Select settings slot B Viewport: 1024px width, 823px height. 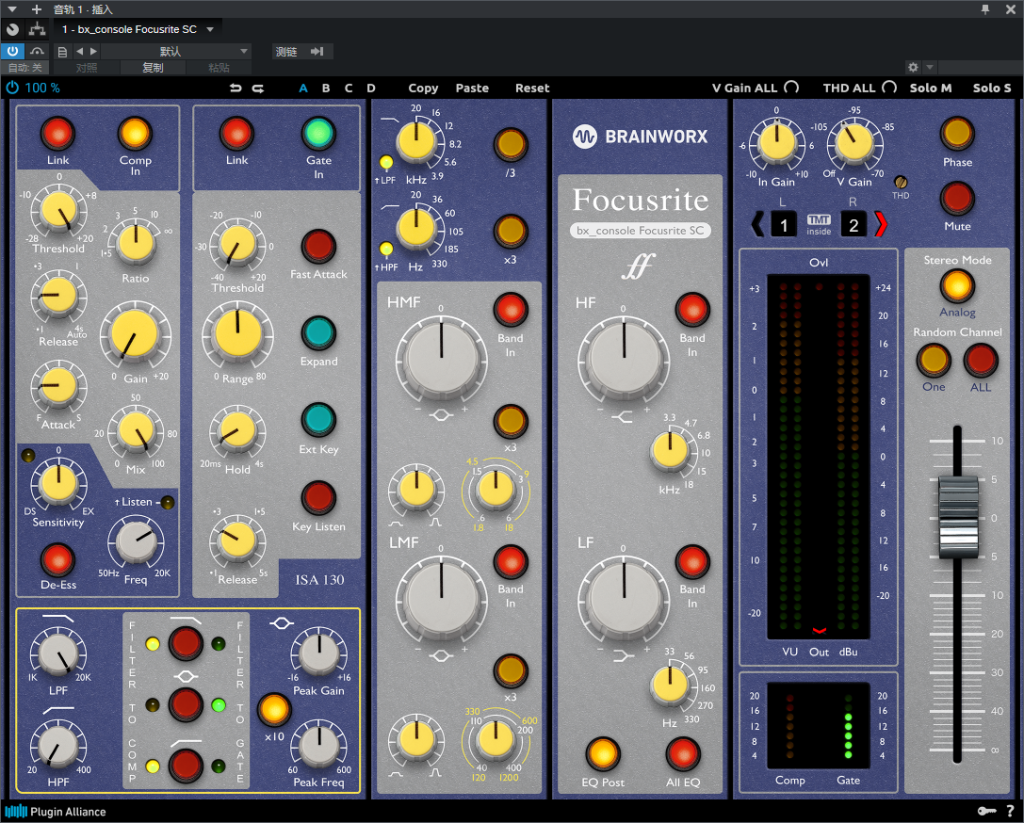point(326,88)
